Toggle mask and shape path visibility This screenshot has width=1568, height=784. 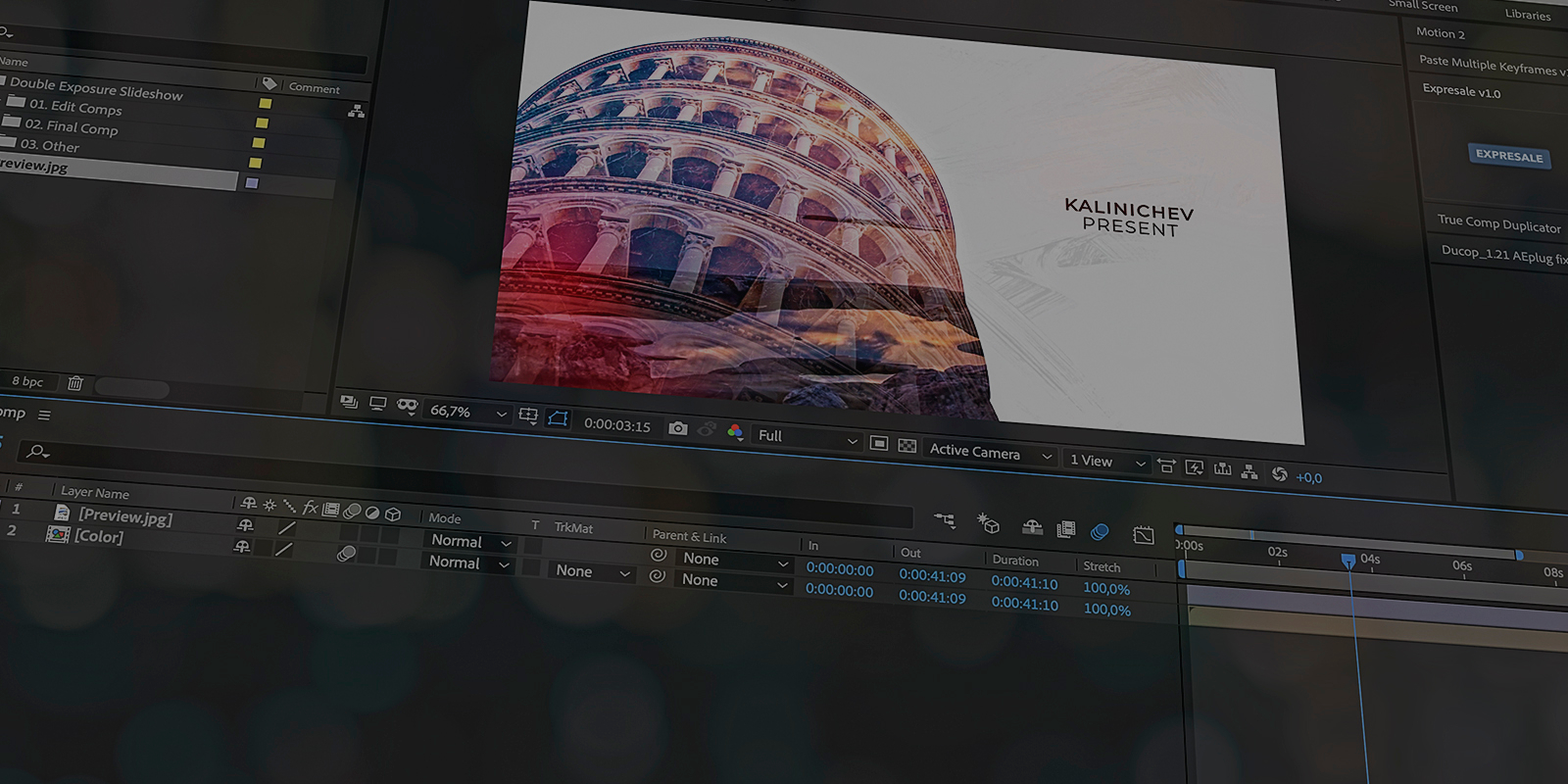tap(559, 418)
